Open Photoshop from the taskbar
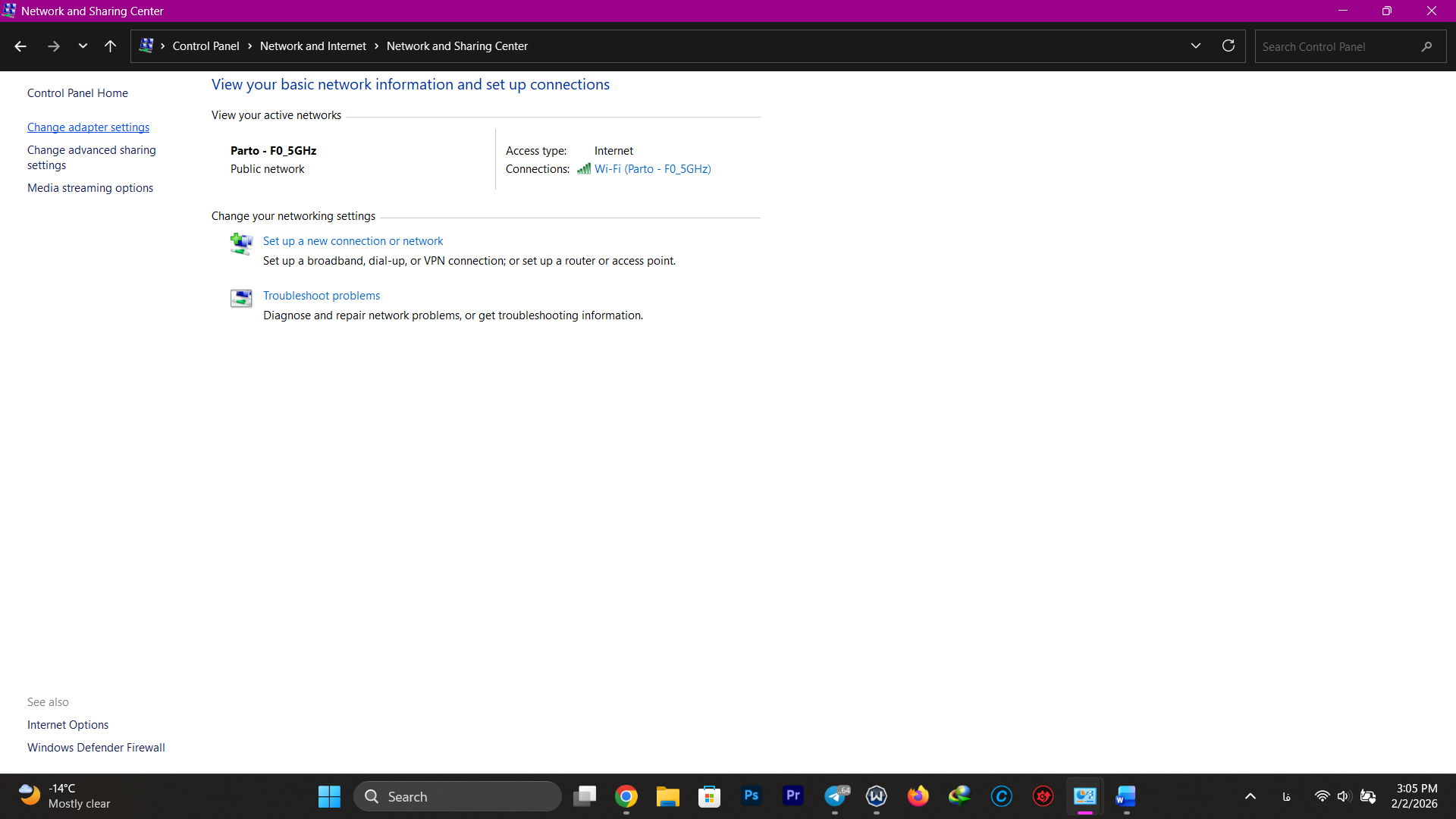Image resolution: width=1456 pixels, height=819 pixels. point(752,795)
